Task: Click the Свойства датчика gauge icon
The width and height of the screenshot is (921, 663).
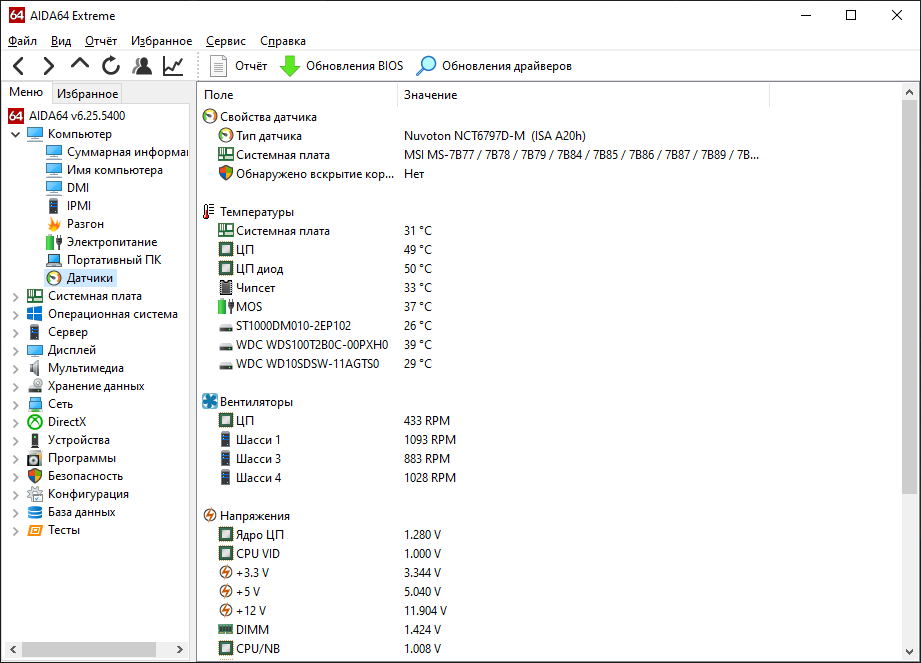Action: coord(210,117)
